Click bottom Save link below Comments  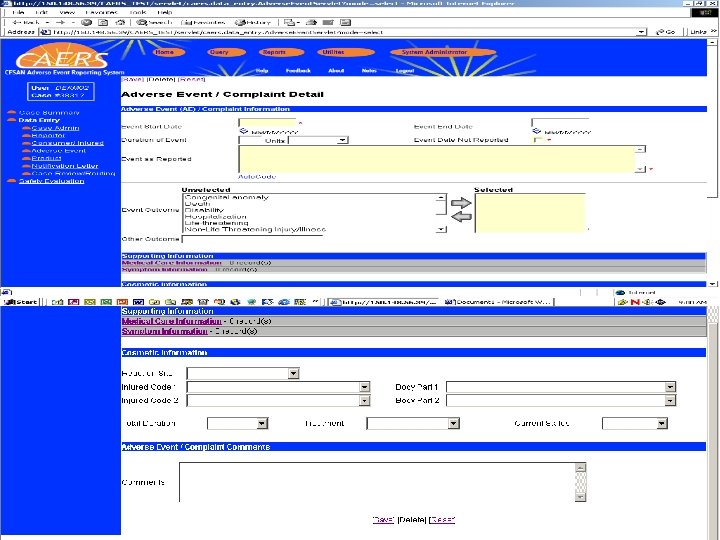pyautogui.click(x=383, y=520)
